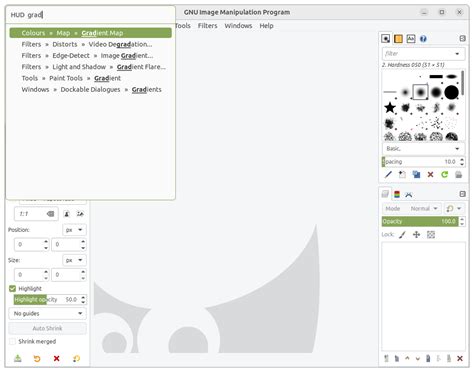Uncheck the Highlight checkbox
Screen dimensions: 474x372
12,289
